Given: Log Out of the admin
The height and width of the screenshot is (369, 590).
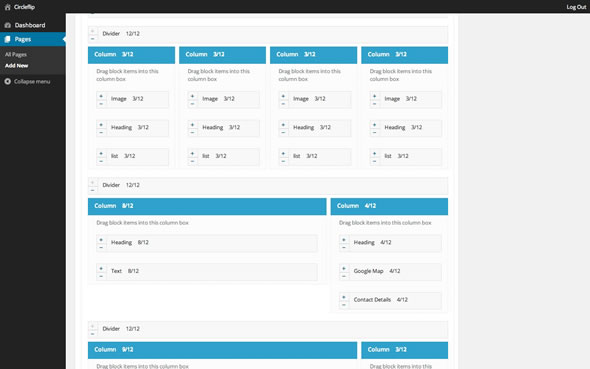Looking at the screenshot, I should tap(576, 7).
